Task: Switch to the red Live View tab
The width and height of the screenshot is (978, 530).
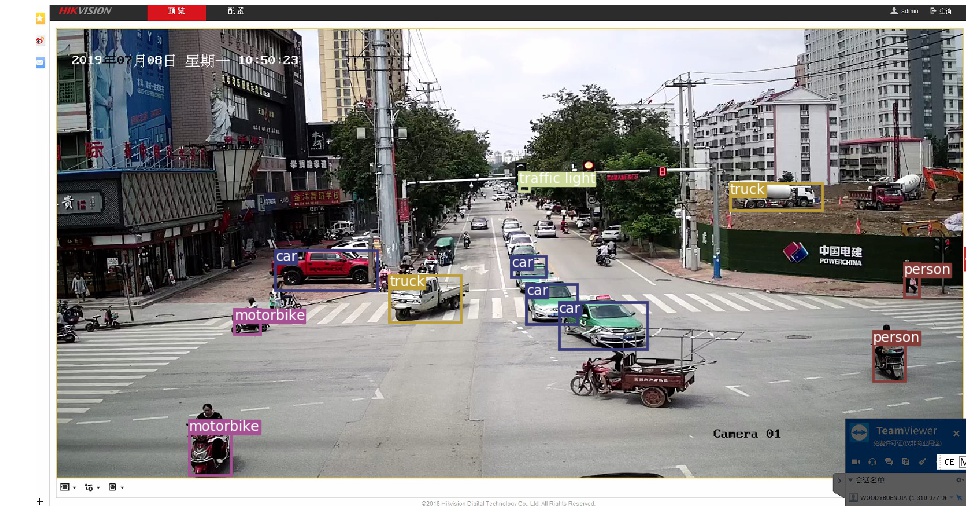Action: coord(176,11)
